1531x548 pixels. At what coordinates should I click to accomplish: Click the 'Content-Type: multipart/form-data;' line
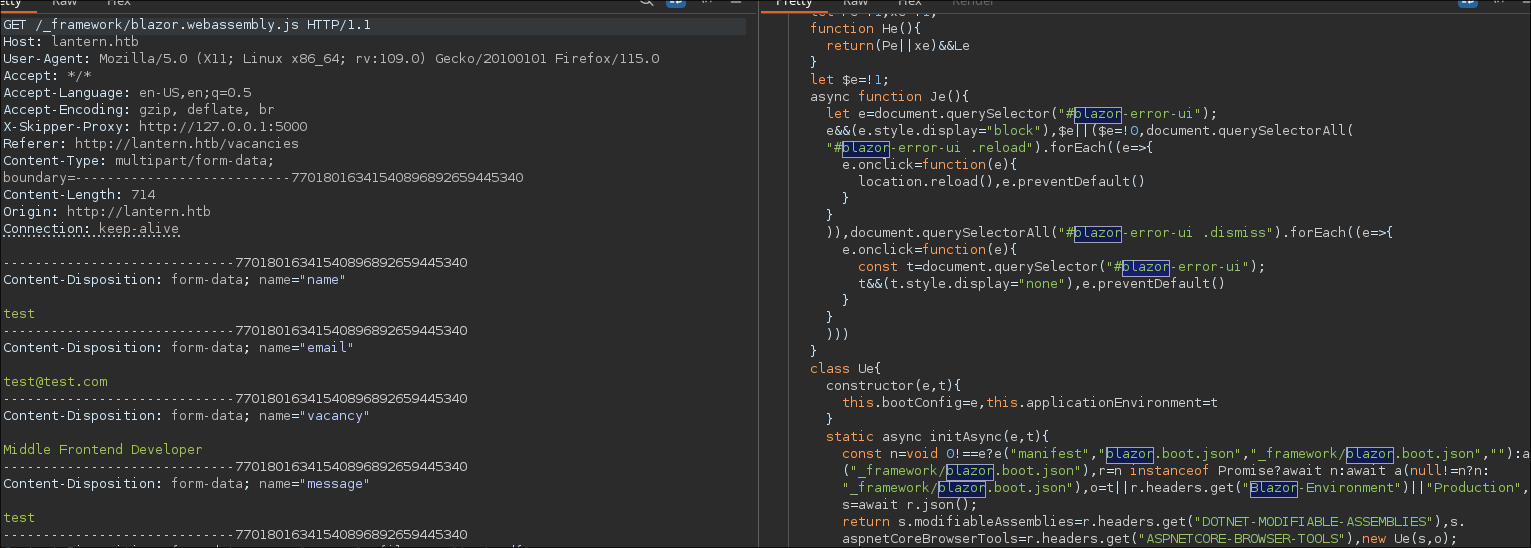139,161
